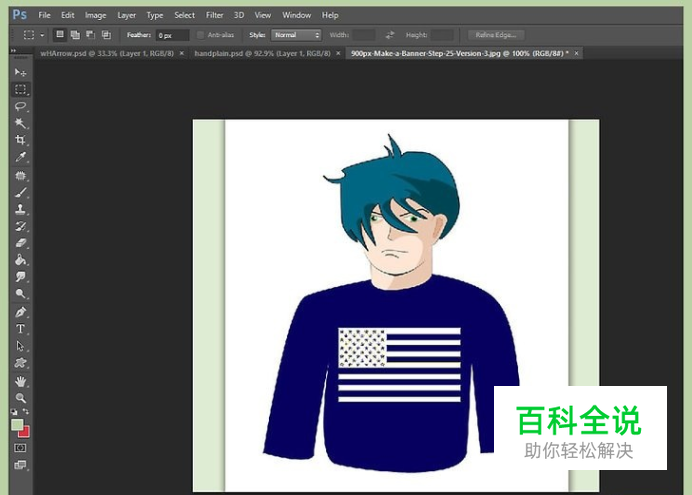Viewport: 692px width, 495px height.
Task: Select the Brush tool
Action: tap(20, 192)
